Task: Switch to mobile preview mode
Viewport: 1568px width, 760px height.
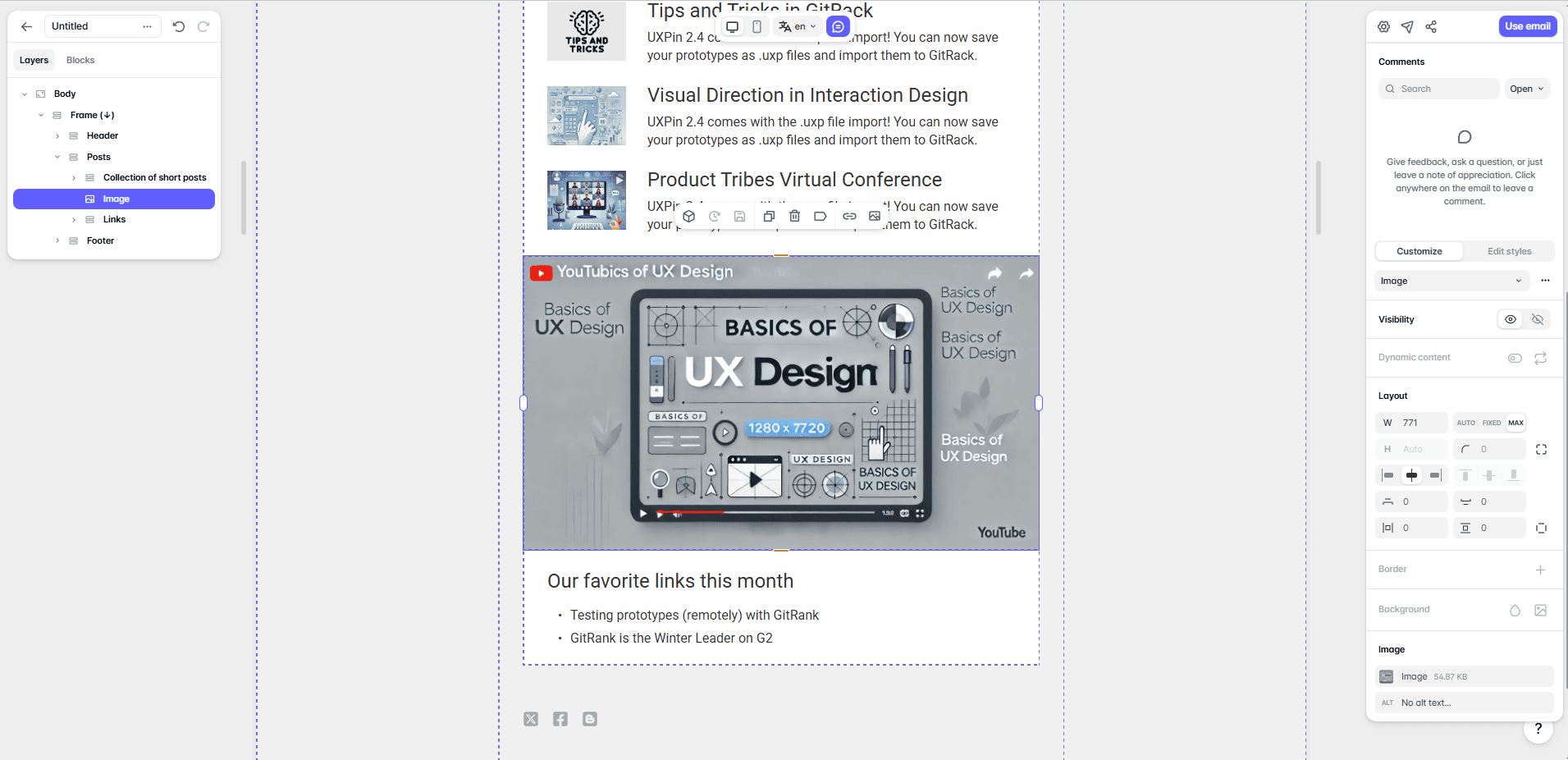Action: click(757, 27)
